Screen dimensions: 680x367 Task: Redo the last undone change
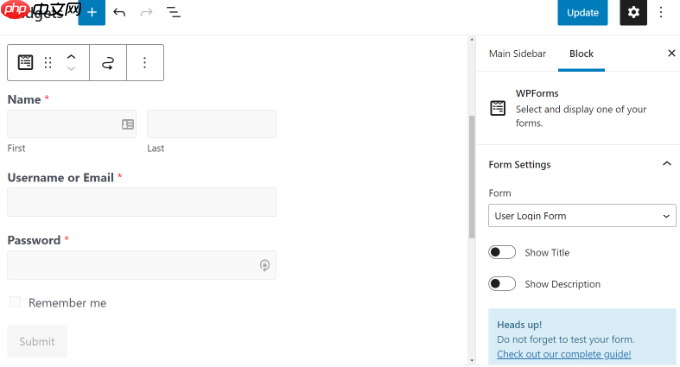click(147, 12)
